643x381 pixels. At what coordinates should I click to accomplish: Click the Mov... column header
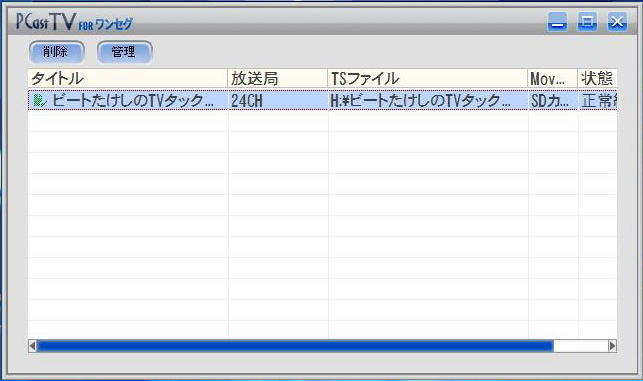click(x=553, y=78)
